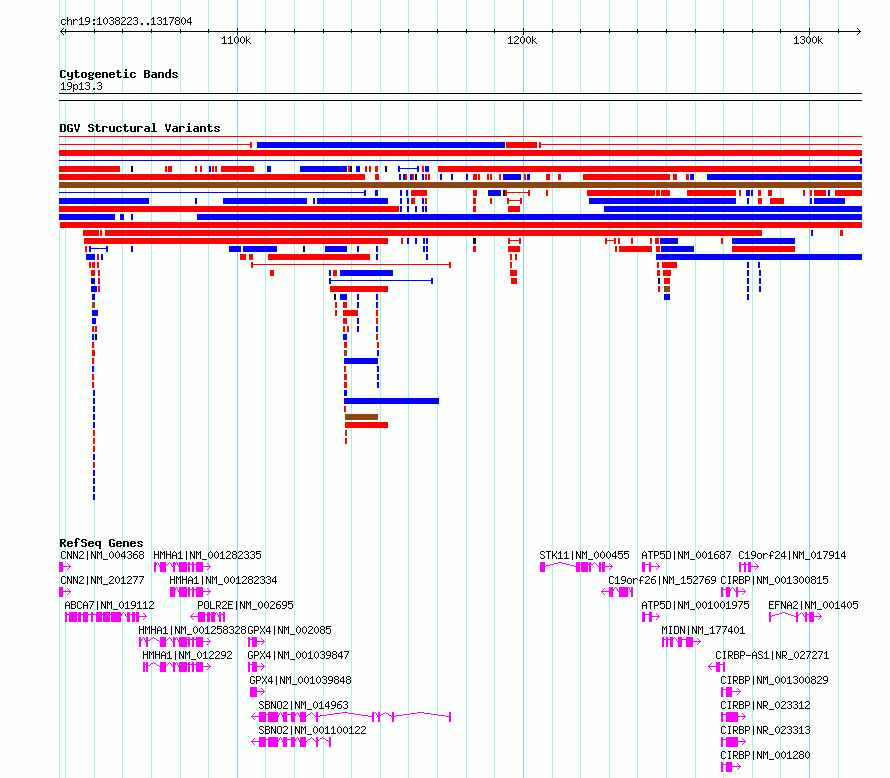890x778 pixels.
Task: Select the EFNA2 NM_001405 gene glyph
Action: tap(795, 617)
